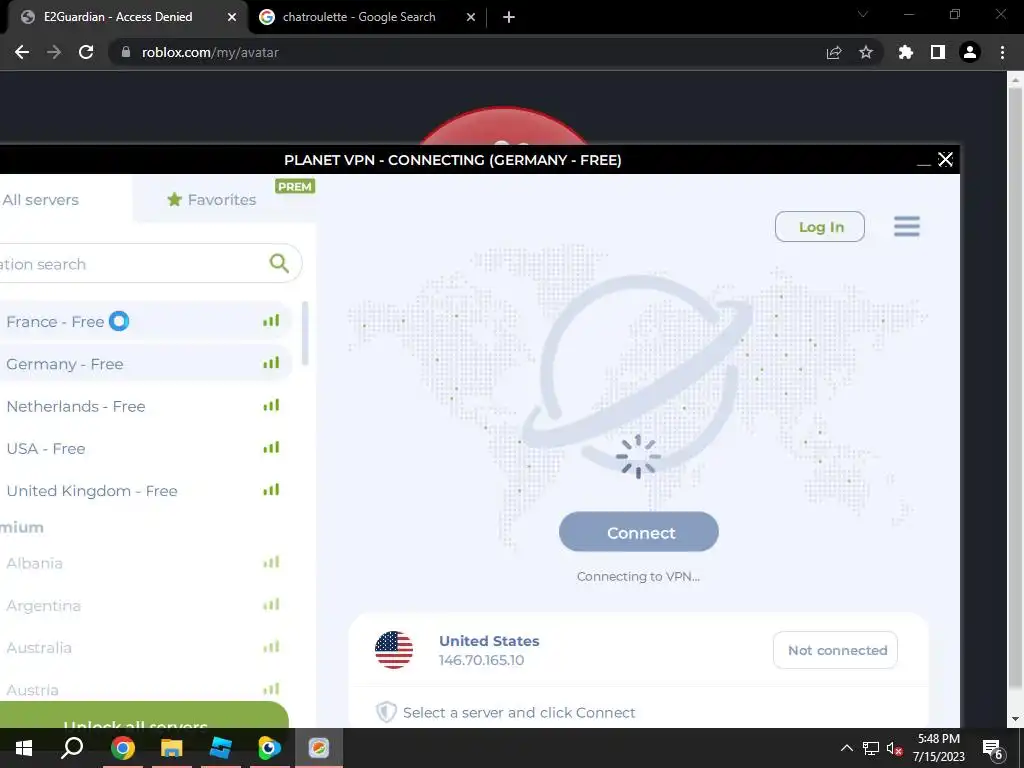Select USA - Free server
Image resolution: width=1024 pixels, height=768 pixels.
(x=145, y=449)
